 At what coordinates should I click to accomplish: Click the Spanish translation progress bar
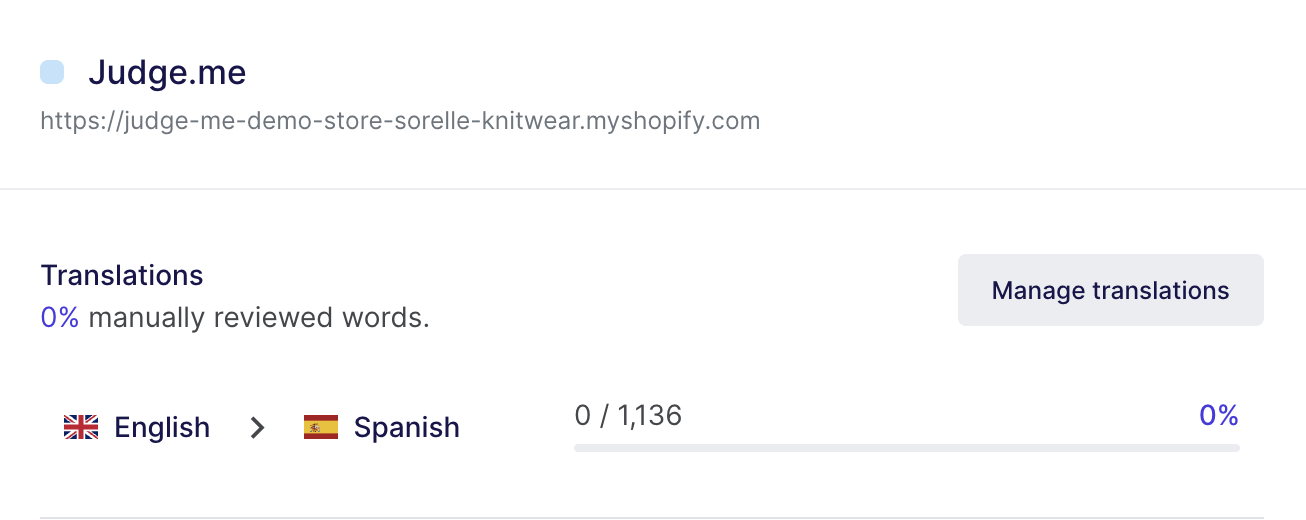point(906,448)
